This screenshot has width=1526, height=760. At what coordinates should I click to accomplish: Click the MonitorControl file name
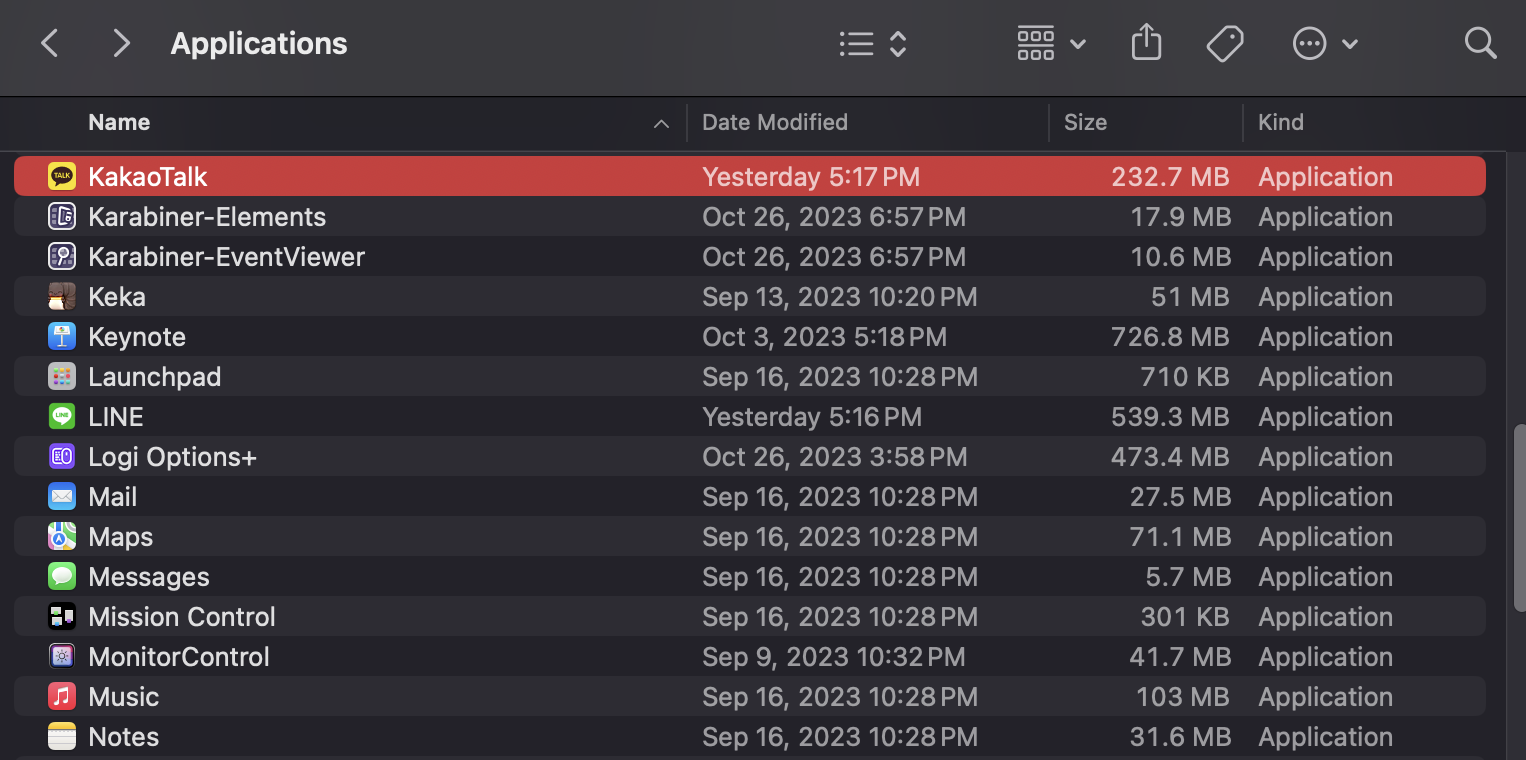pos(179,657)
